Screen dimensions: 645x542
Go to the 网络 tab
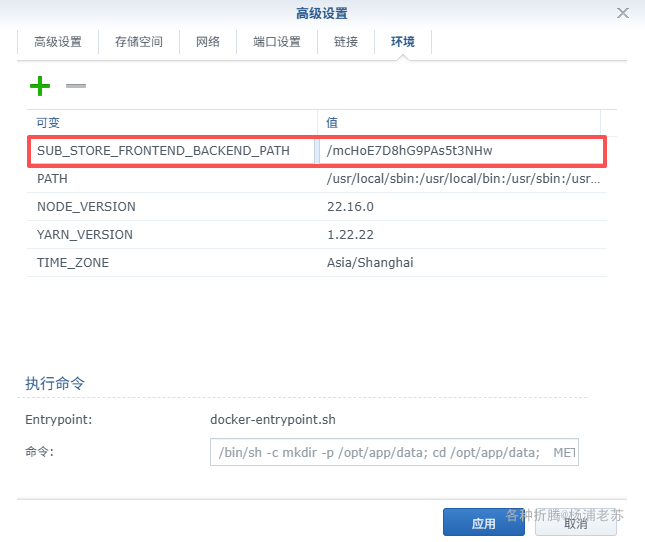click(x=208, y=42)
